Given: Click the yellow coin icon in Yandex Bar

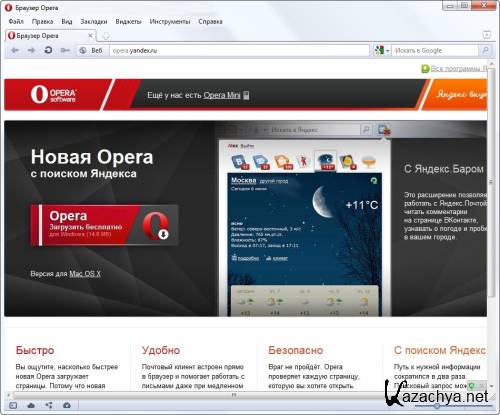Looking at the screenshot, I should (x=348, y=162).
